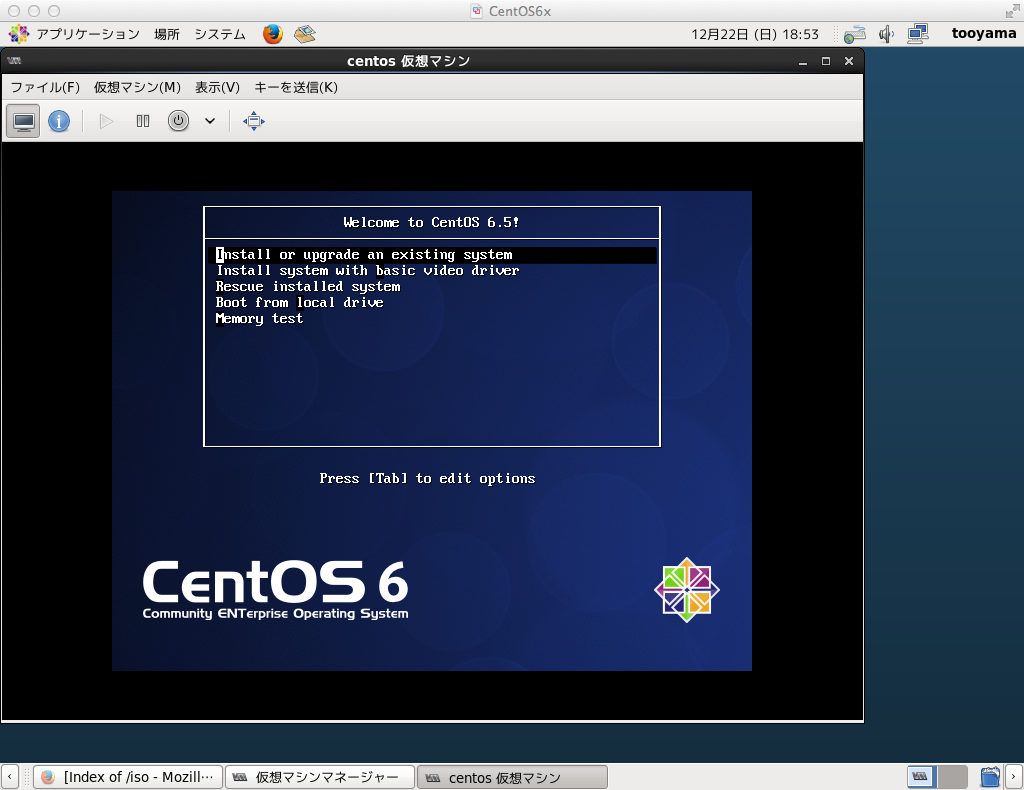The width and height of the screenshot is (1024, 790).
Task: Open the アプリケーション menu
Action: pyautogui.click(x=88, y=34)
